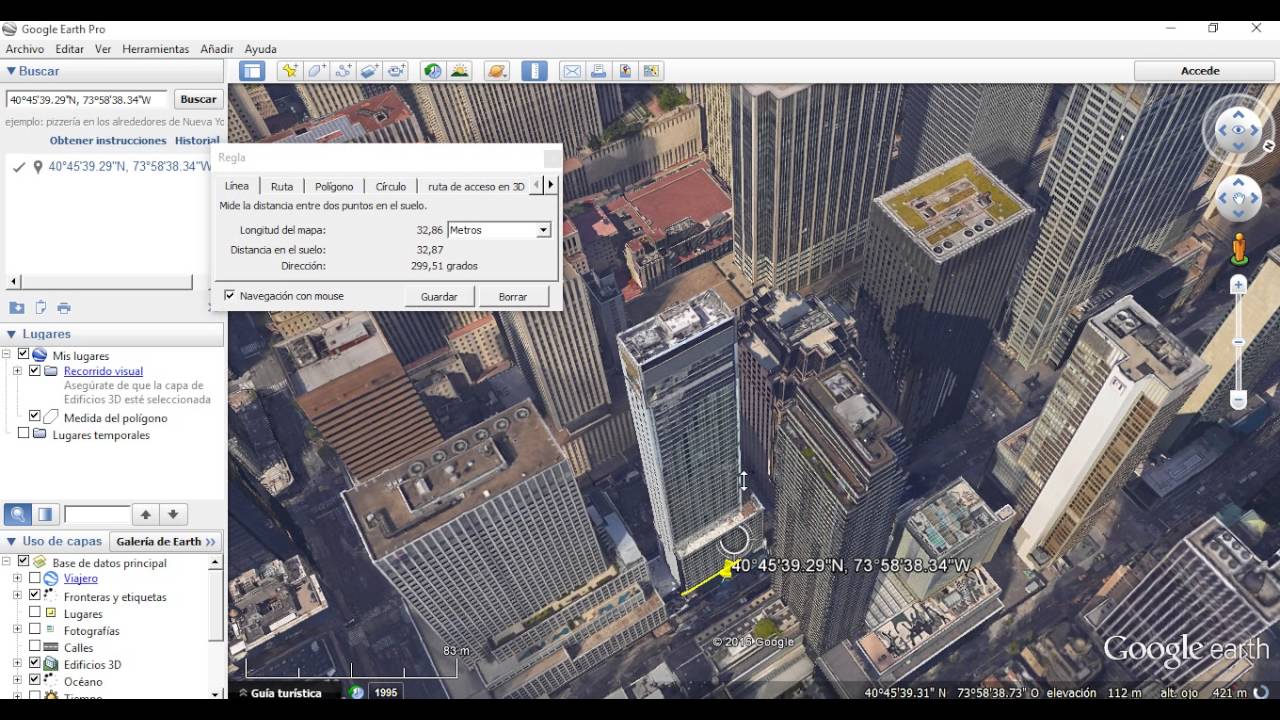The image size is (1280, 720).
Task: Open the planet switcher icon
Action: [496, 71]
